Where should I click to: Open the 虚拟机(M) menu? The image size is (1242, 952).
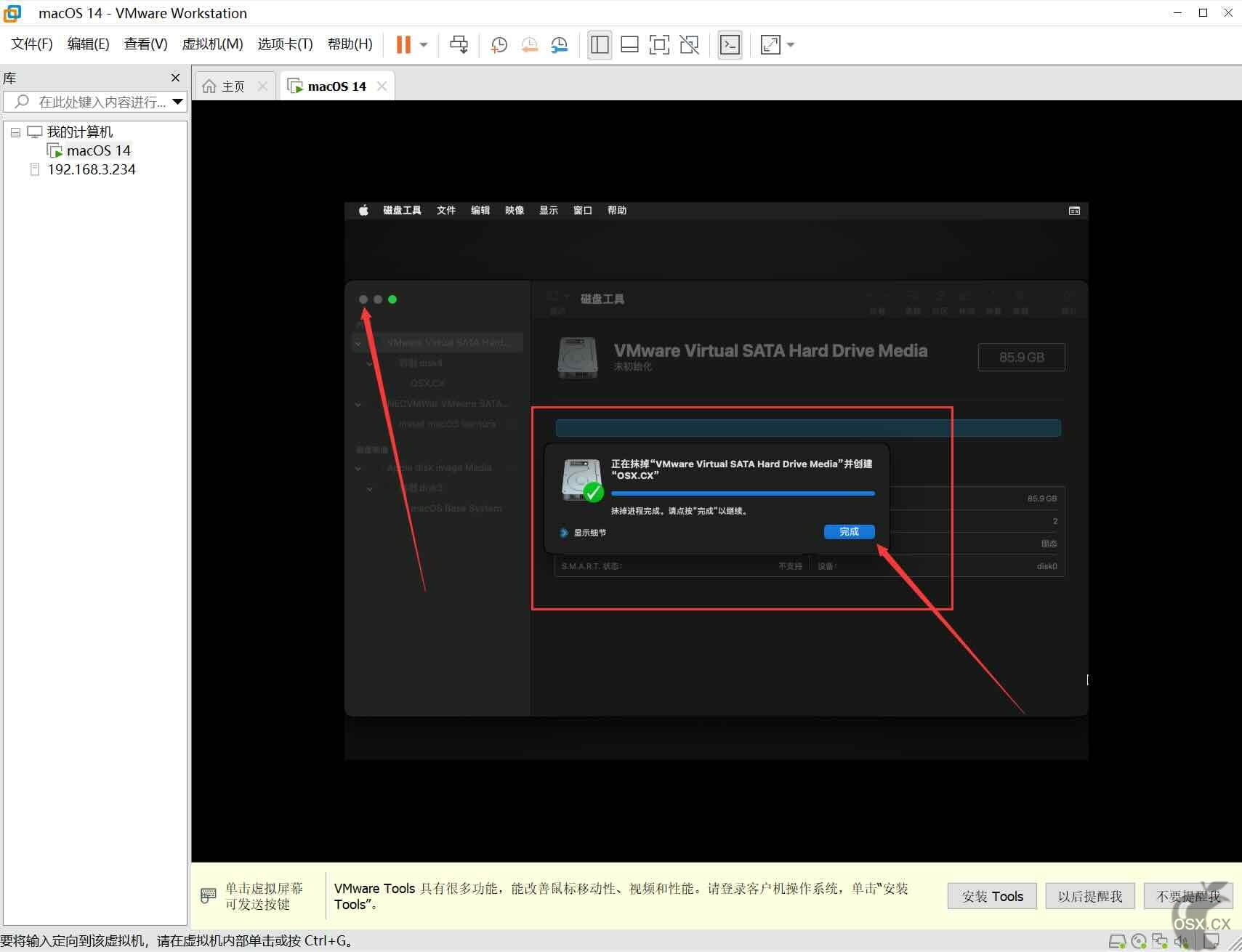point(212,44)
